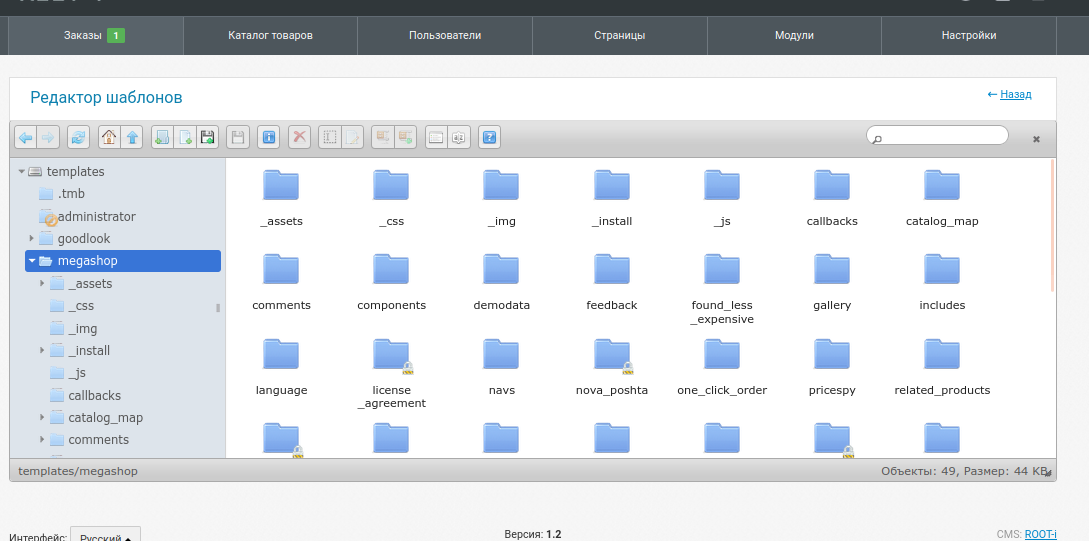Open the Каталог товаров tab
1089x541 pixels.
coord(270,35)
